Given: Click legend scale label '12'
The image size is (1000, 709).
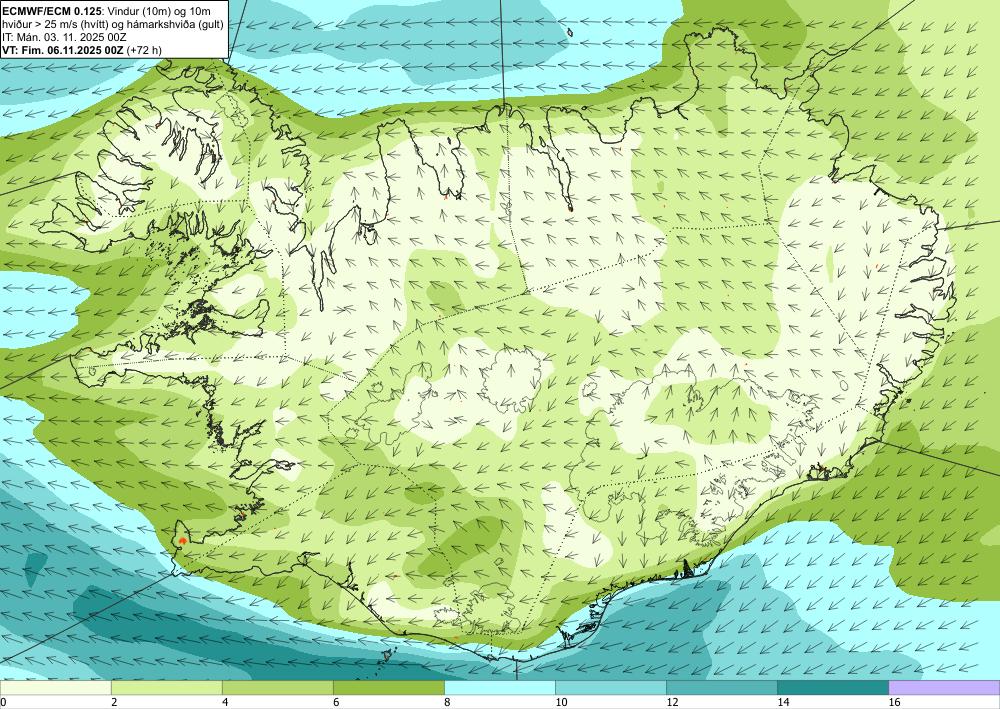Looking at the screenshot, I should (672, 703).
